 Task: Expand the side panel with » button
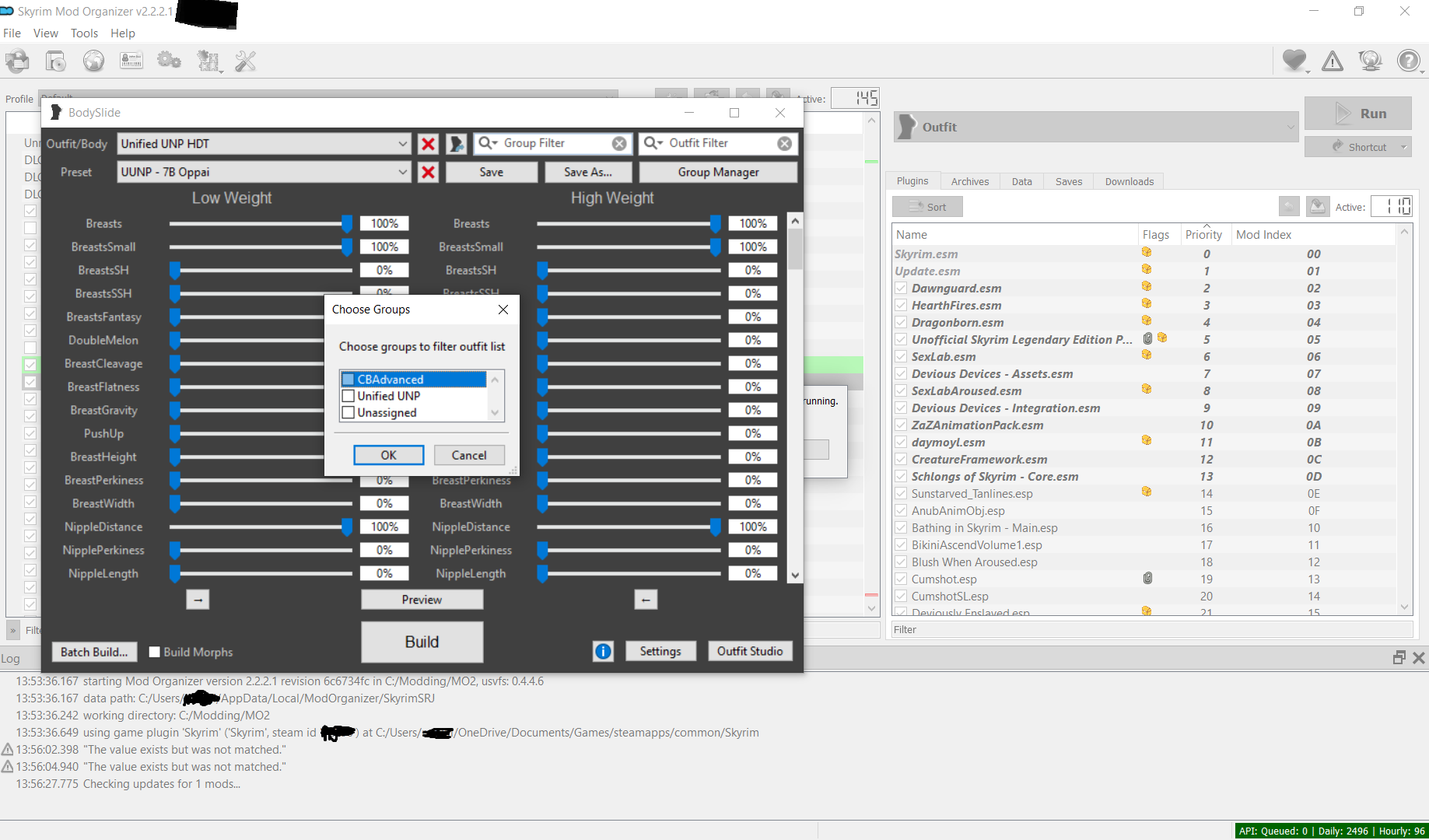pyautogui.click(x=13, y=630)
